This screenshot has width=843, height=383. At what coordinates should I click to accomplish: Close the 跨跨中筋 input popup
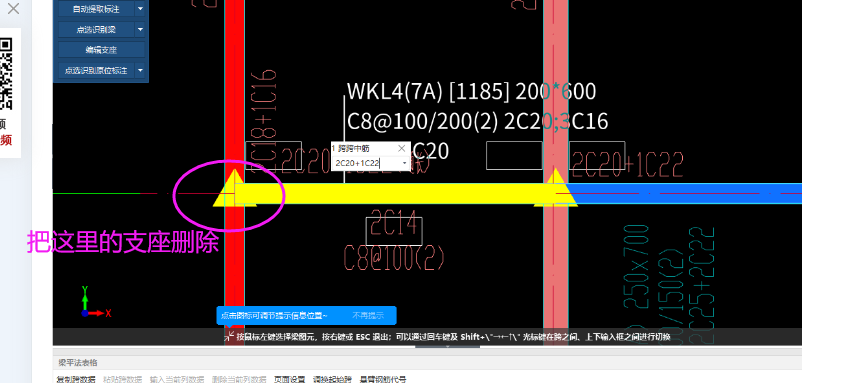click(x=402, y=148)
